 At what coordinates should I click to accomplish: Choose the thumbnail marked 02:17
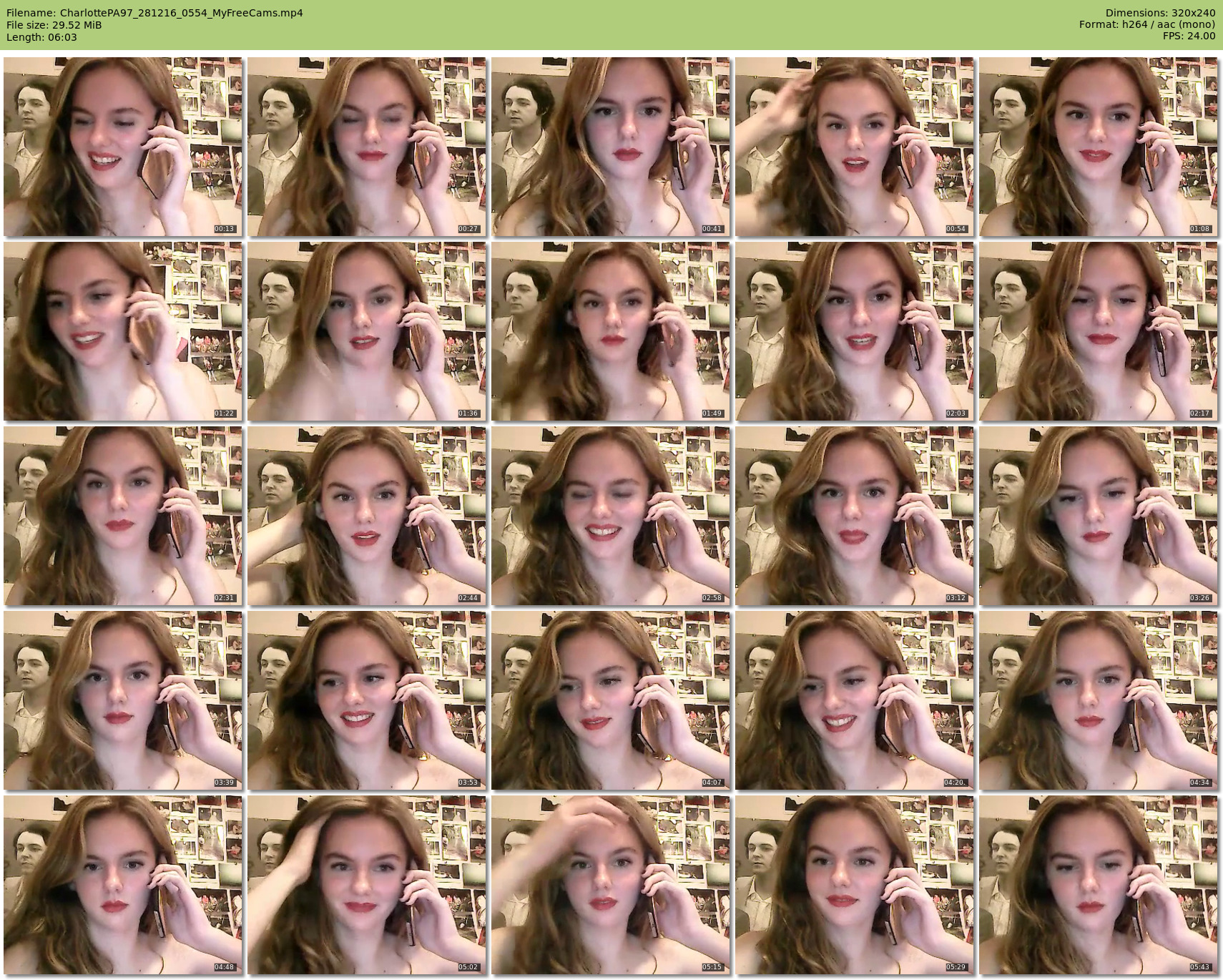[x=1099, y=331]
